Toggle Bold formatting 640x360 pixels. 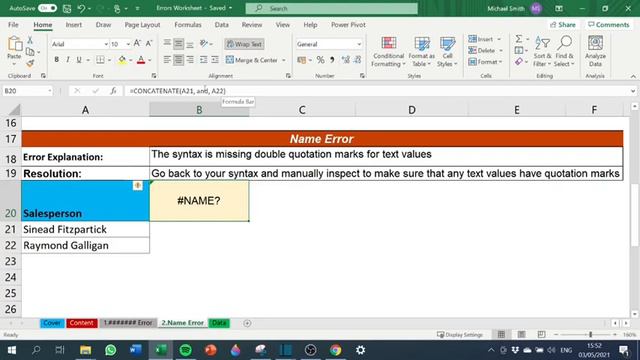pyautogui.click(x=56, y=60)
